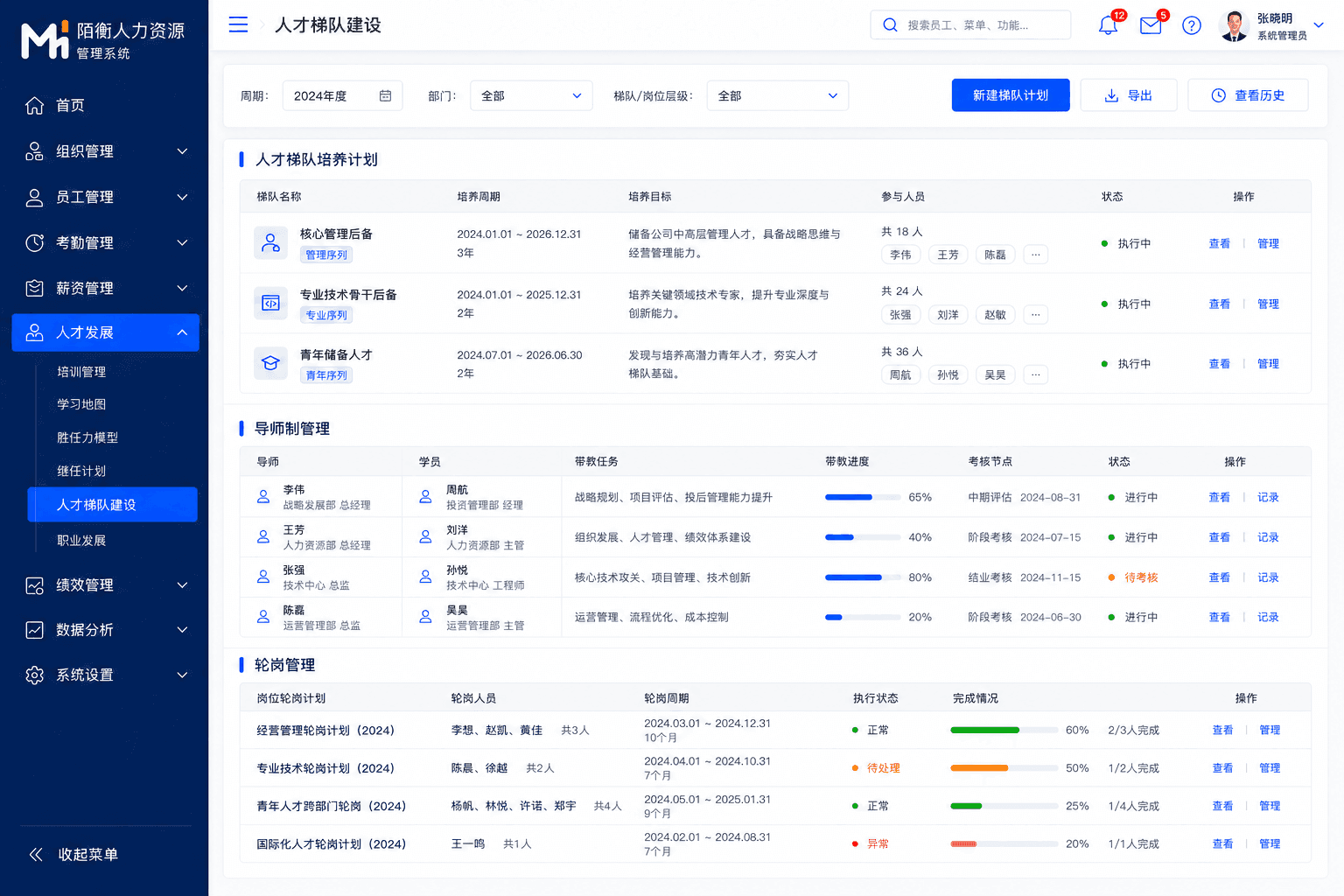
Task: Click 管理 link for 国际化人才轮岗计划
Action: point(1270,843)
